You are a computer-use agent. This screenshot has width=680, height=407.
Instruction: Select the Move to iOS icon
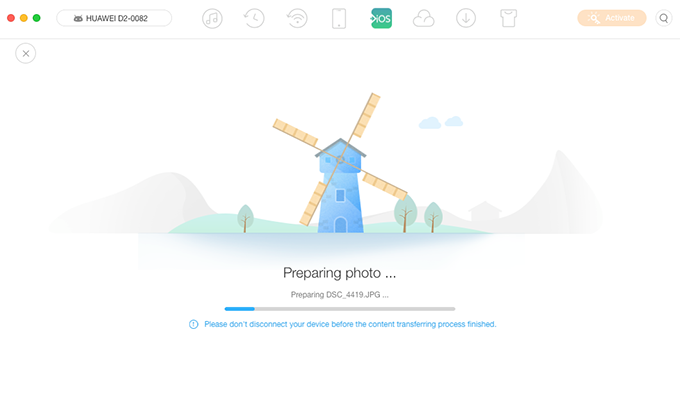tap(381, 19)
